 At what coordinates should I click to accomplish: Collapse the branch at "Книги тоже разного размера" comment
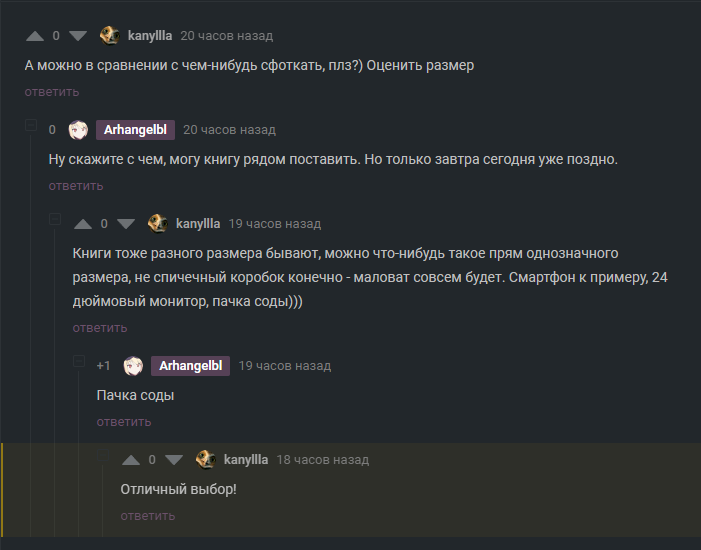pyautogui.click(x=55, y=220)
